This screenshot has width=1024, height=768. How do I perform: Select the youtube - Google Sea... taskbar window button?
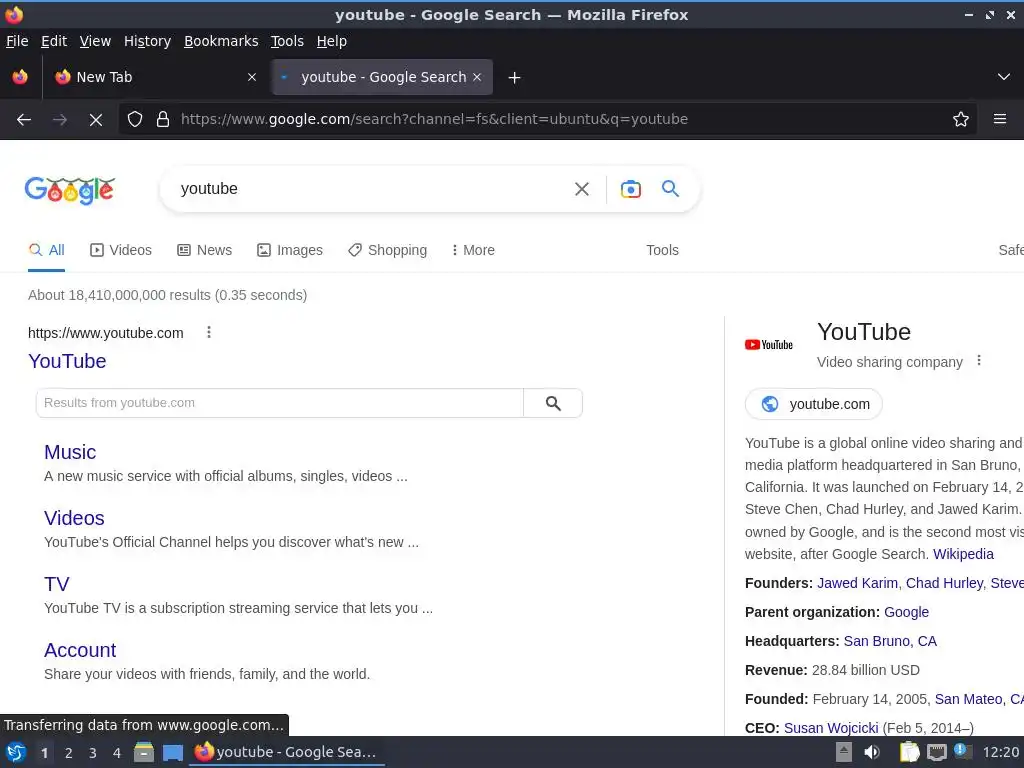[287, 752]
